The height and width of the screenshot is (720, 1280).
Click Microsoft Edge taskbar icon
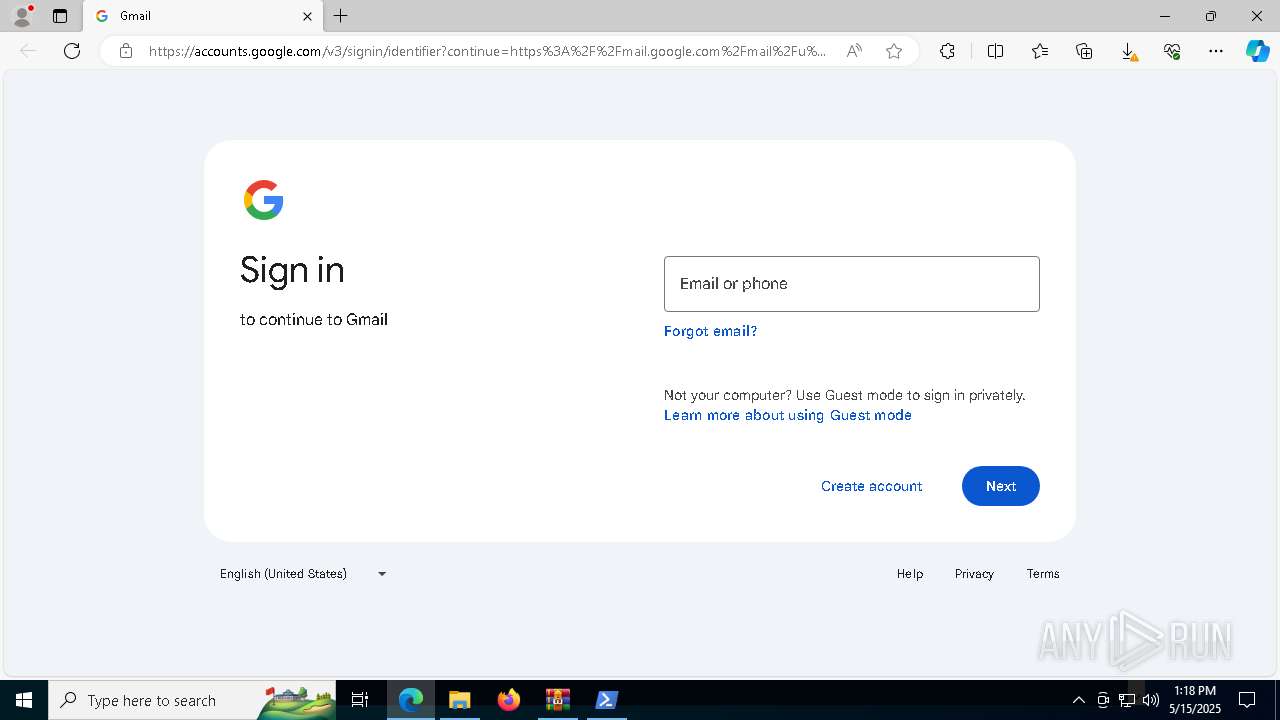coord(411,700)
